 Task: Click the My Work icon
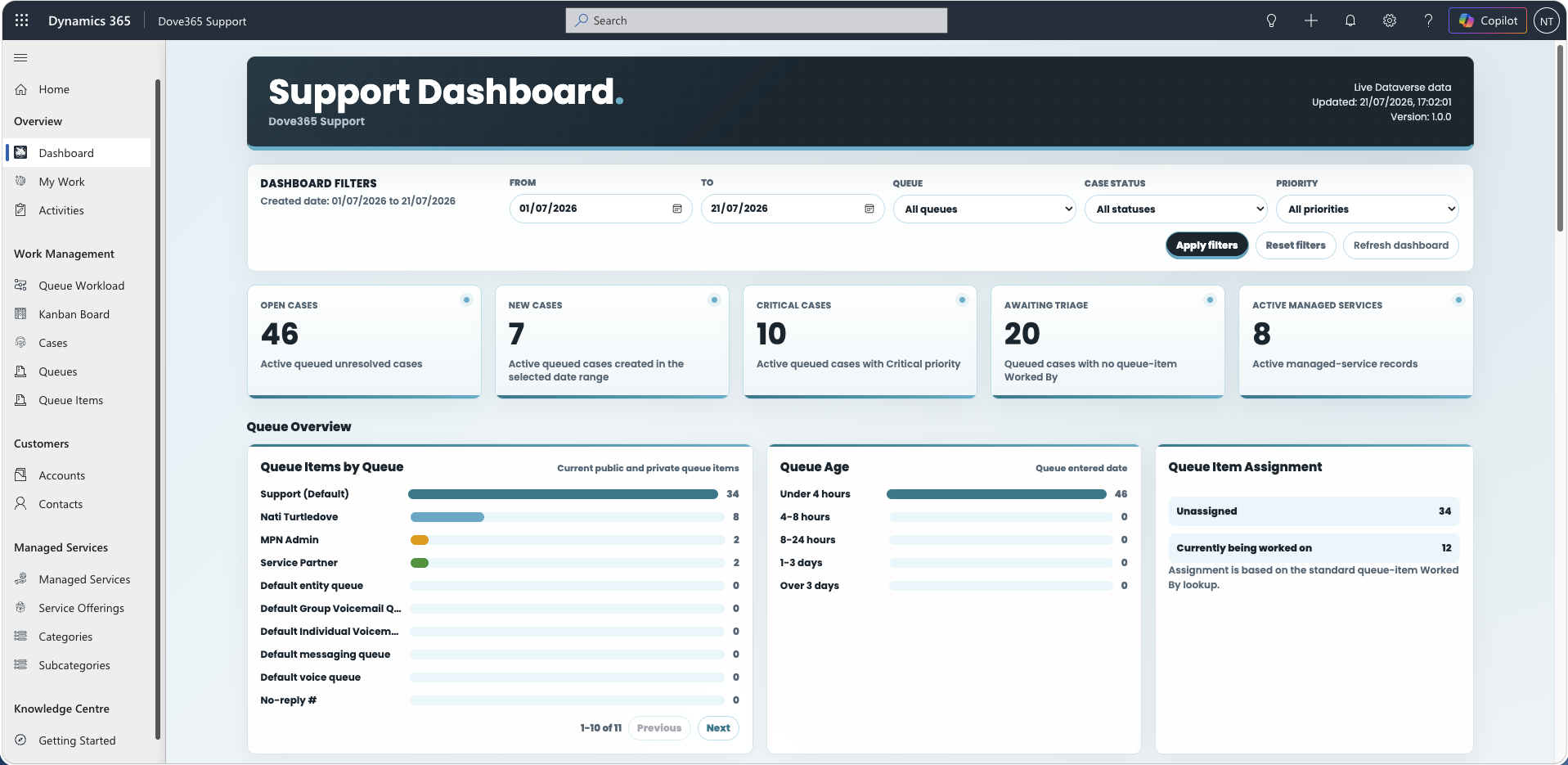(21, 181)
